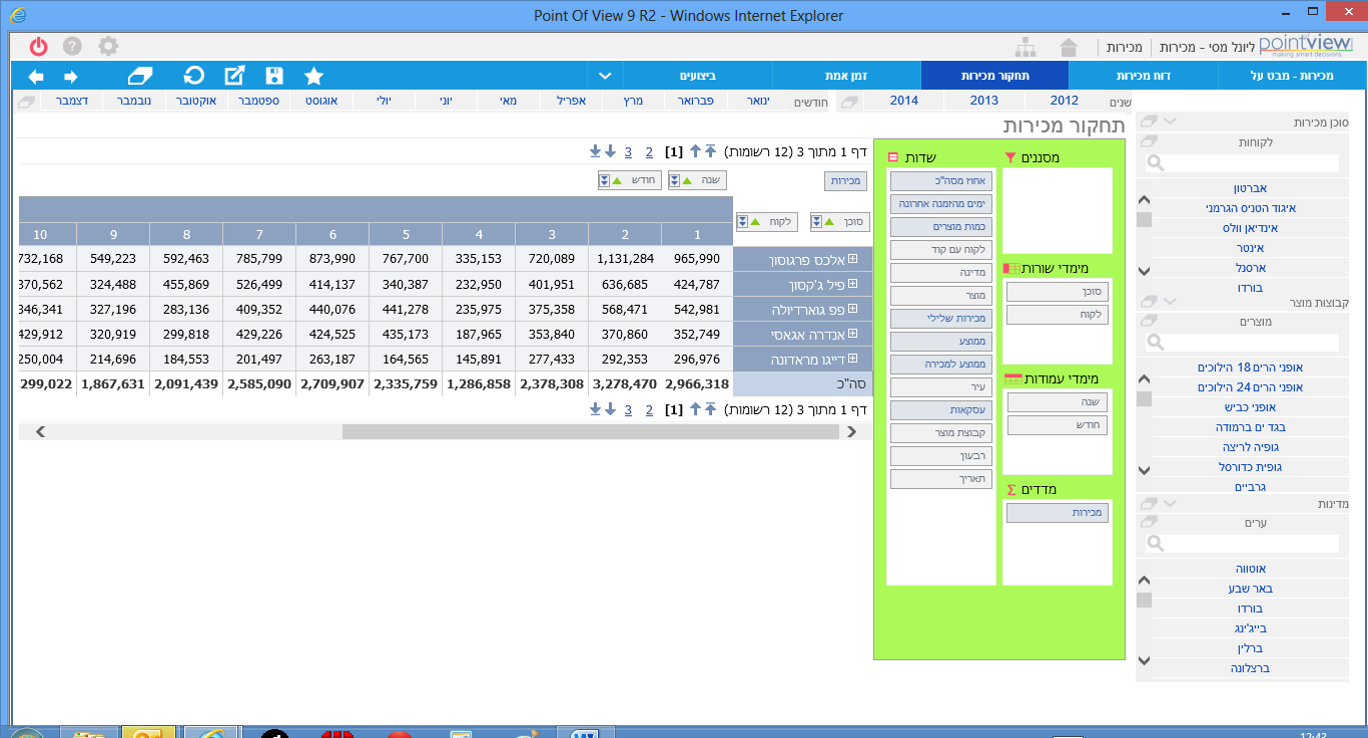Image resolution: width=1368 pixels, height=738 pixels.
Task: Save using the floppy disk icon
Action: [274, 76]
